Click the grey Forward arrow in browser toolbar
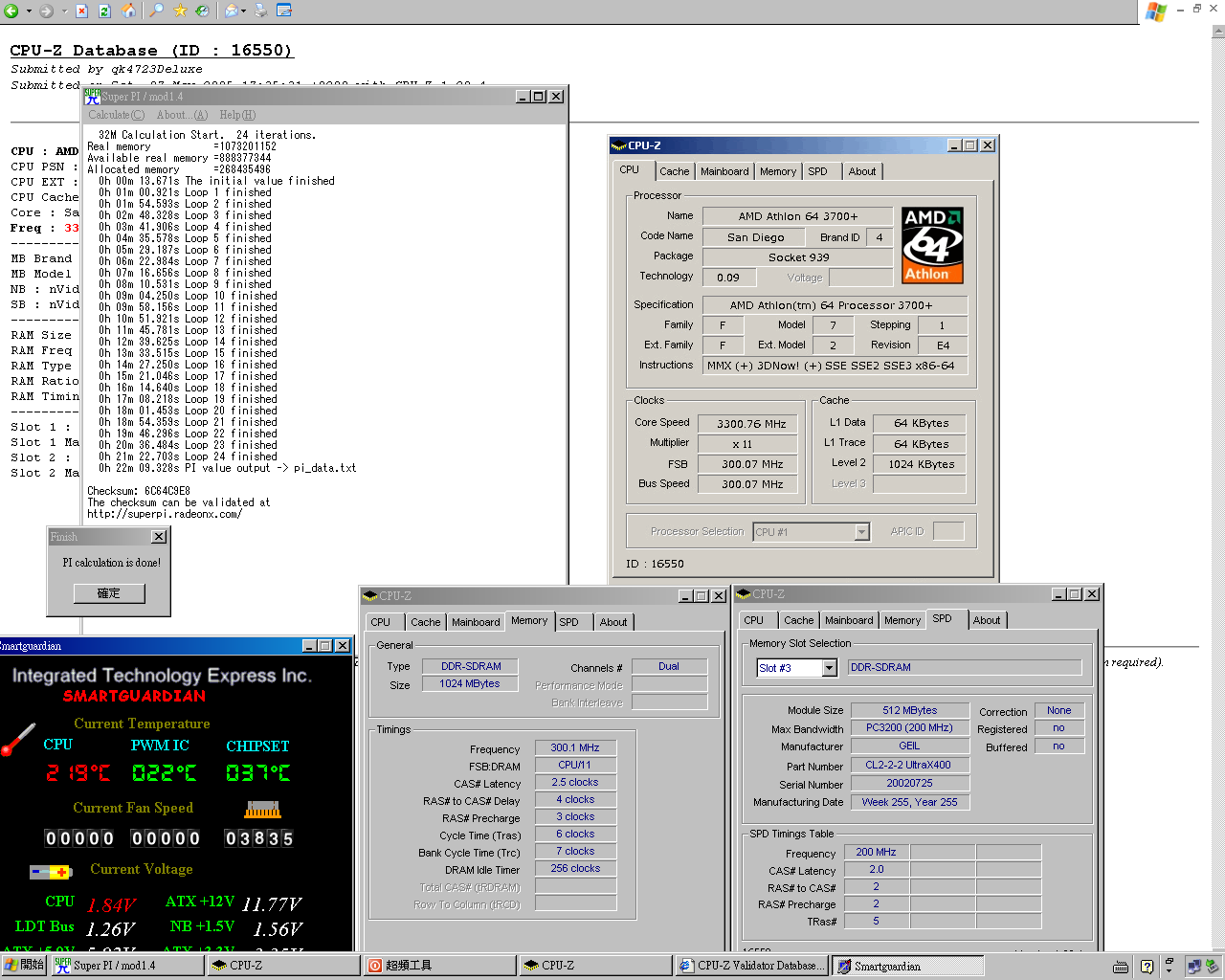1225x980 pixels. click(x=46, y=11)
